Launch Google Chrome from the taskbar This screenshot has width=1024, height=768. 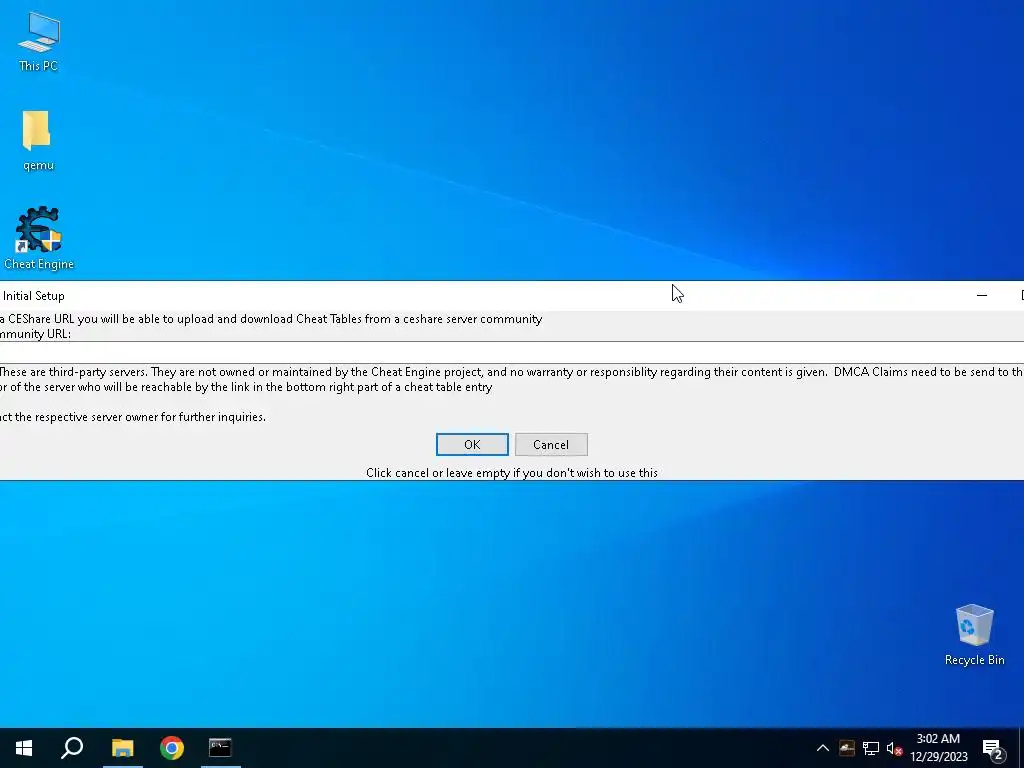[x=172, y=748]
